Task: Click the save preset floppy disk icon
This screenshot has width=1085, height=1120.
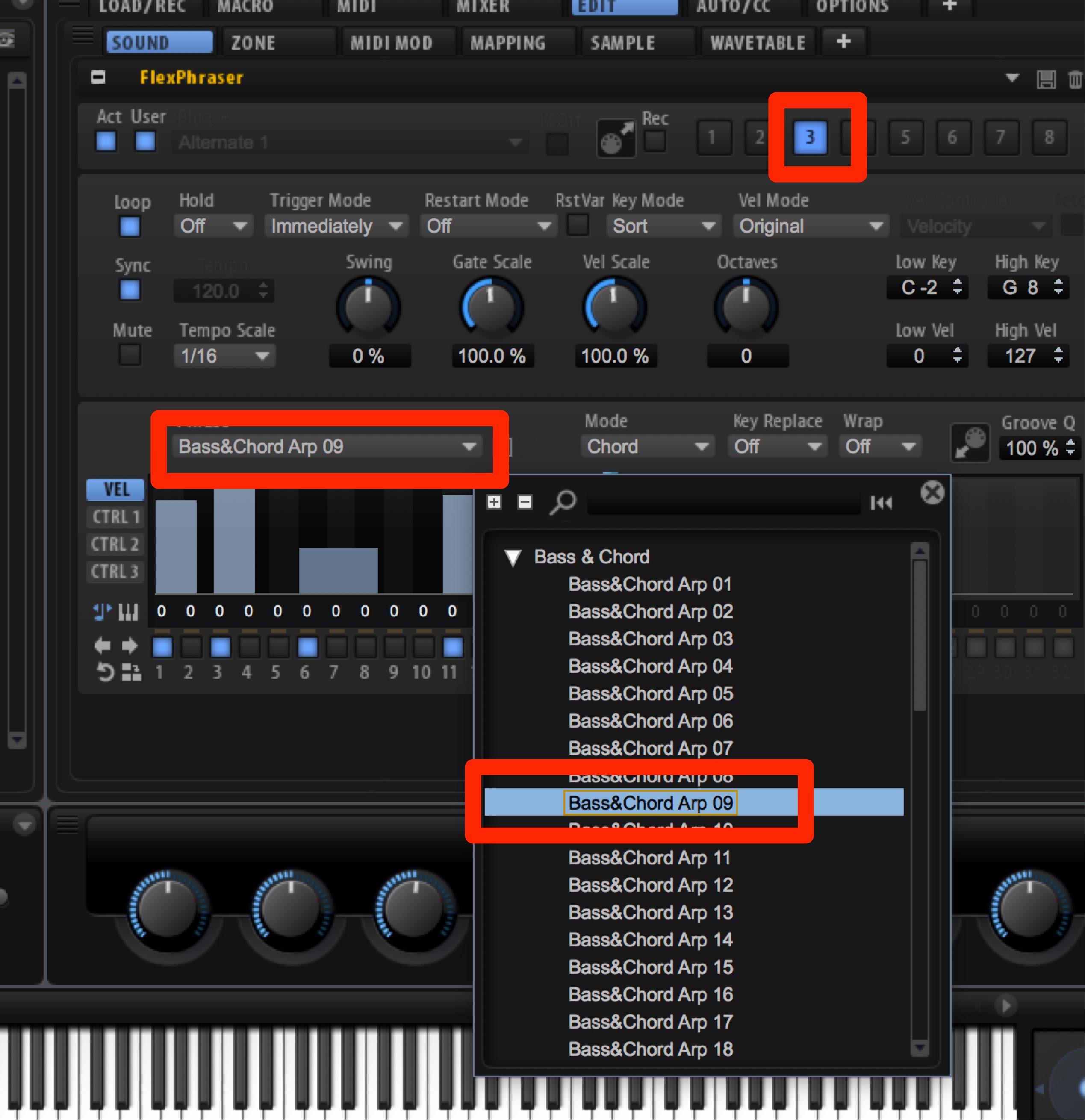Action: [x=1046, y=79]
